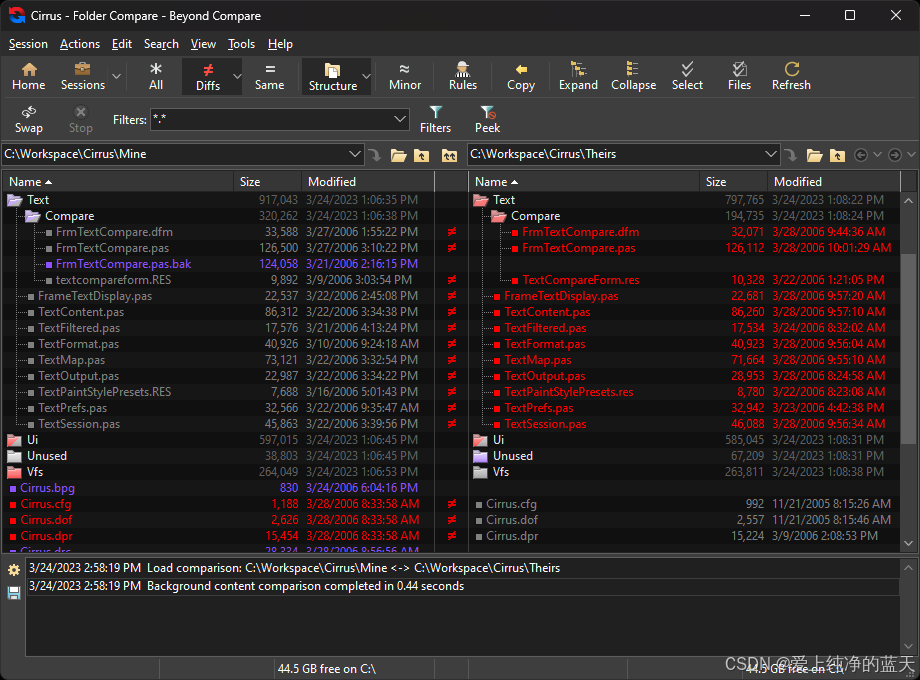Sort left pane by Size column

(x=268, y=182)
